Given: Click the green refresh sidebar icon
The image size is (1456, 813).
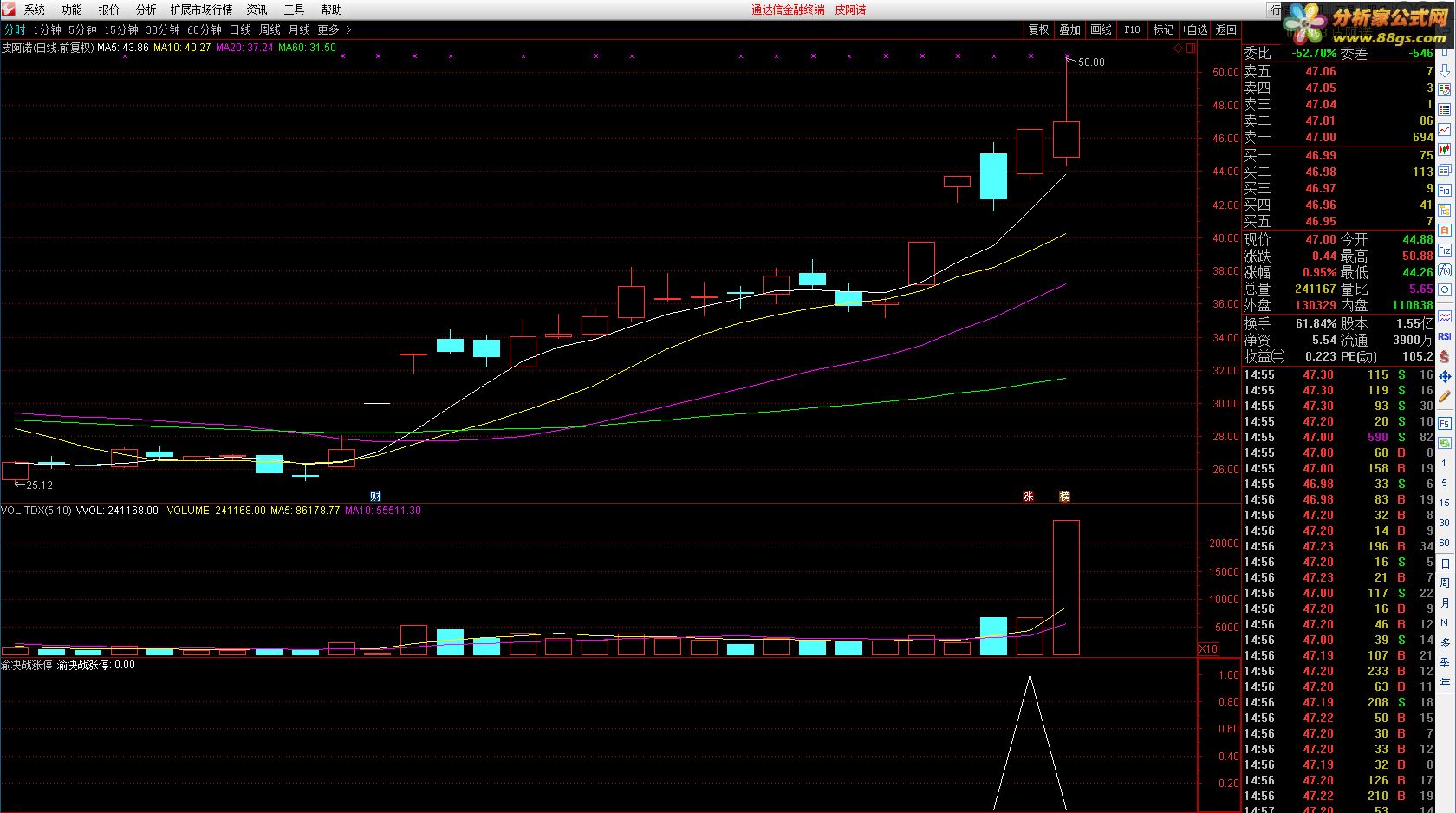Looking at the screenshot, I should click(x=1445, y=443).
